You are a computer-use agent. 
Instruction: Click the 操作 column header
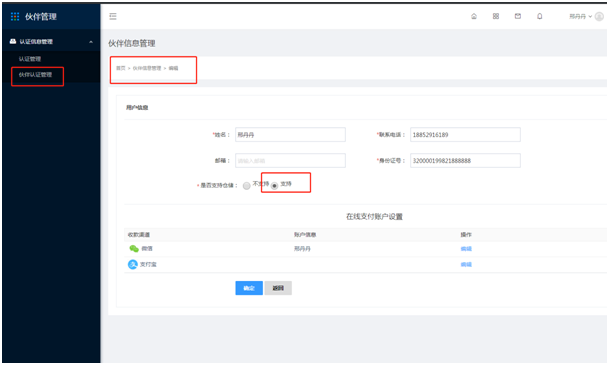tap(466, 235)
